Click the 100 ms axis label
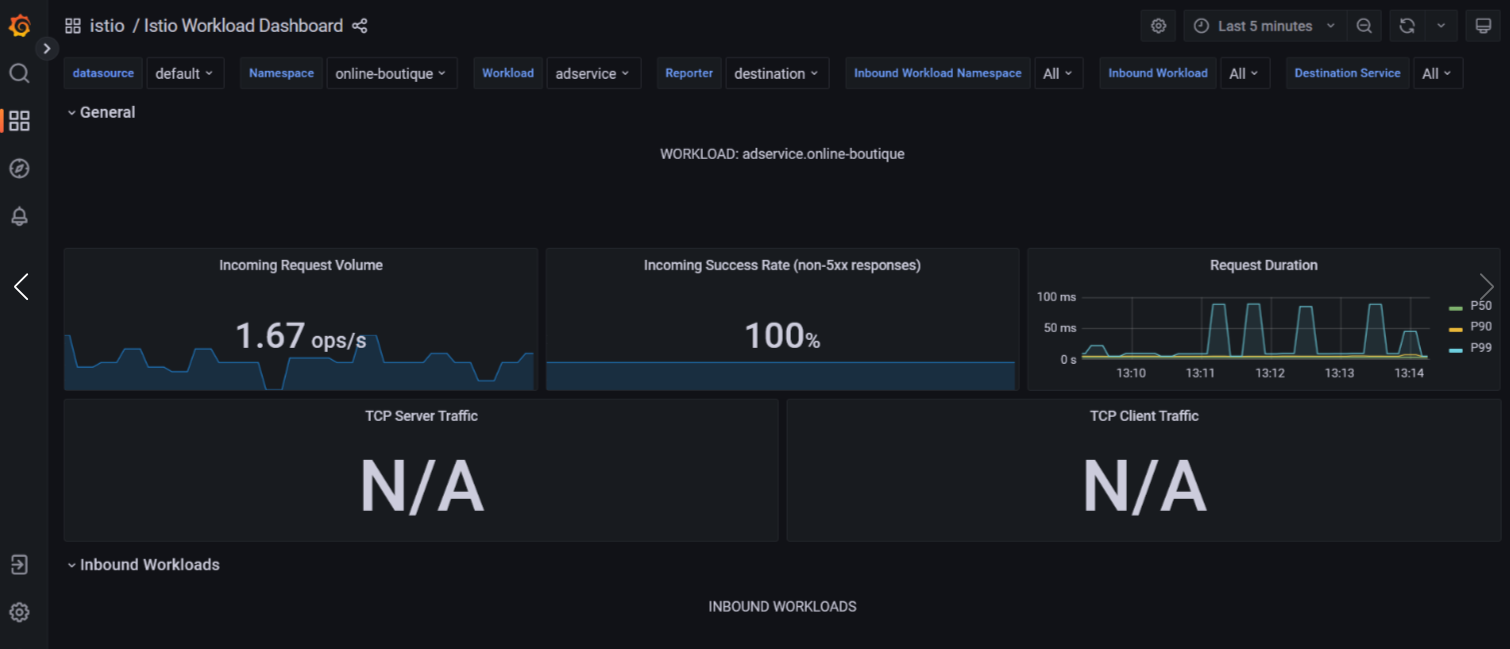This screenshot has height=649, width=1510. [1057, 297]
